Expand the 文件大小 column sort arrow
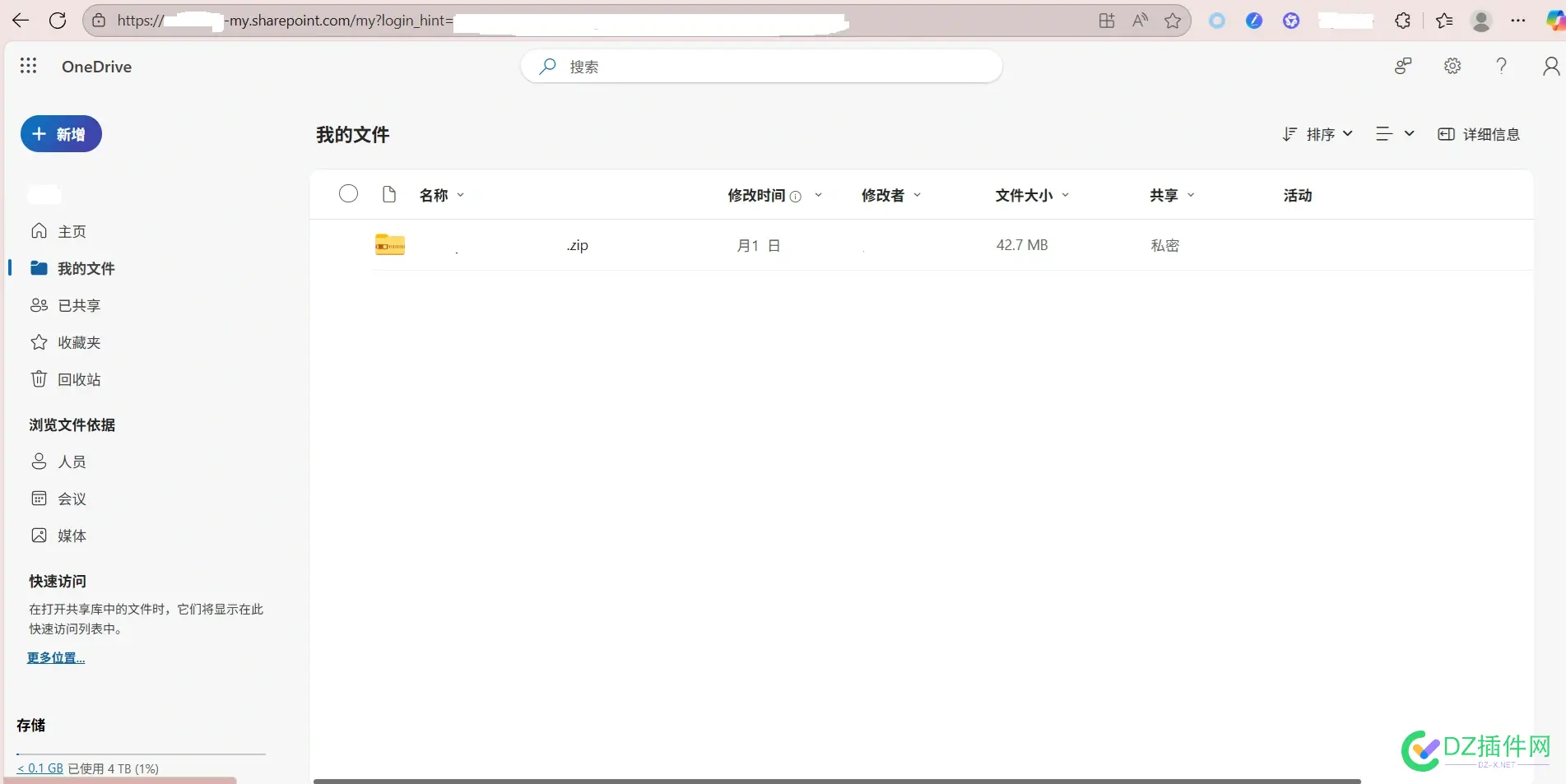Screen dimensions: 1566x784 coord(1066,196)
